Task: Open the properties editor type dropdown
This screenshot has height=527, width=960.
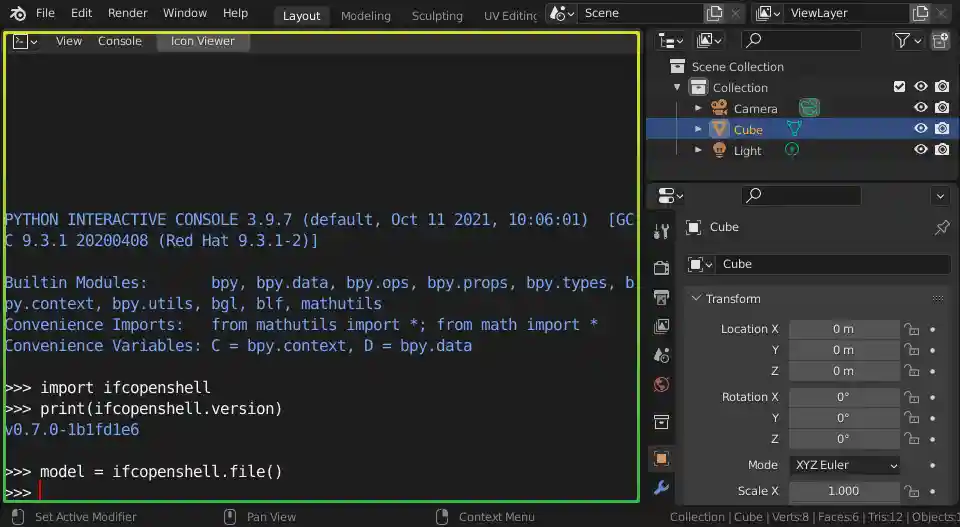Action: point(670,196)
